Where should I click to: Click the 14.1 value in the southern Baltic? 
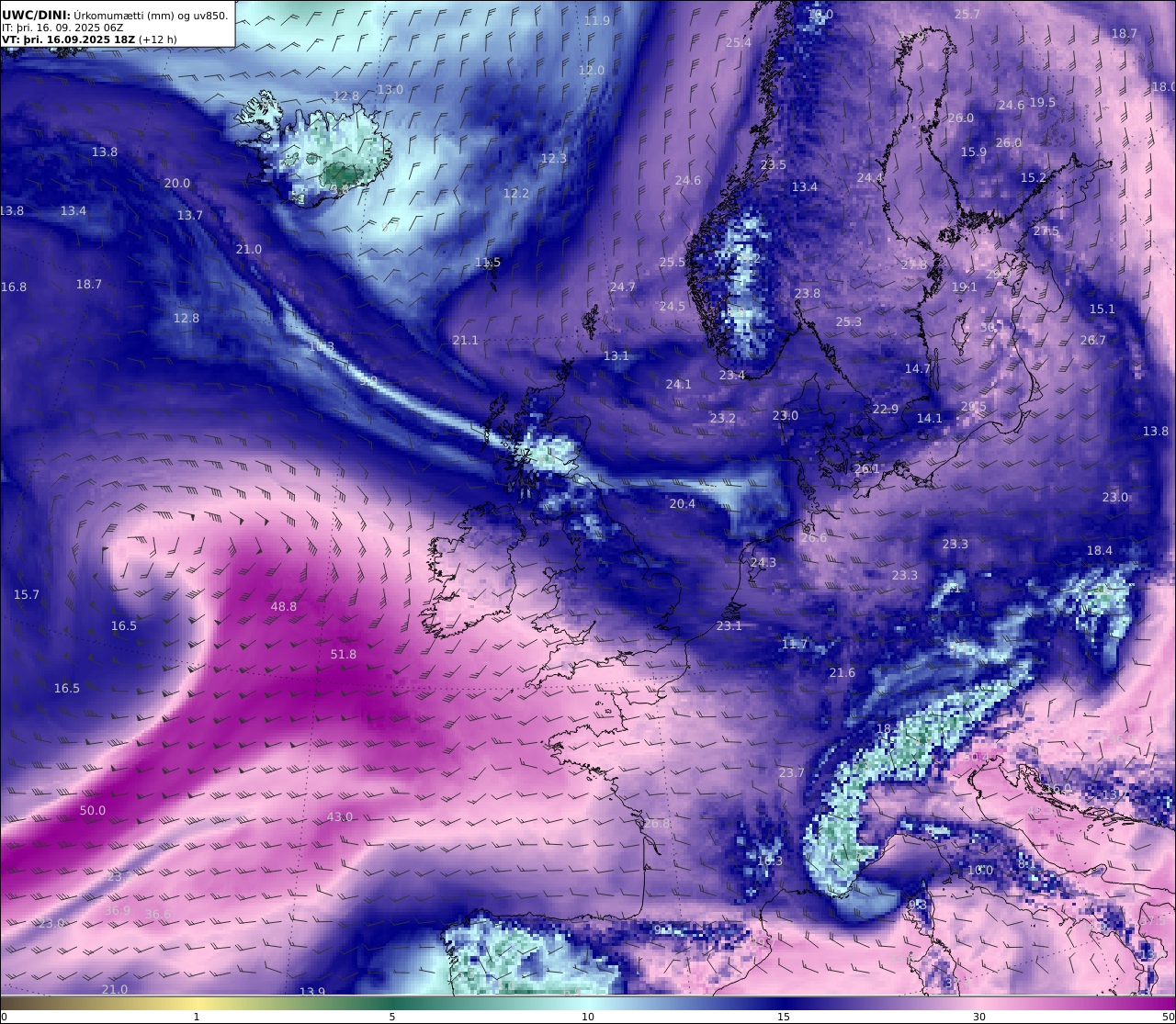coord(930,418)
